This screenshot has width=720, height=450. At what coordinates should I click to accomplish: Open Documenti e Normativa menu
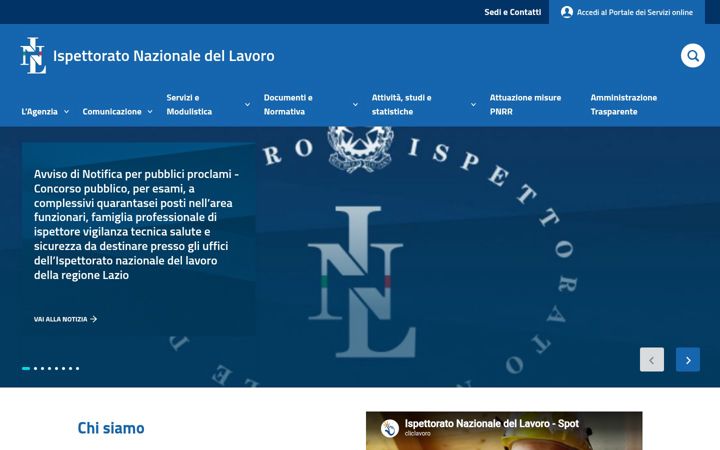click(288, 104)
